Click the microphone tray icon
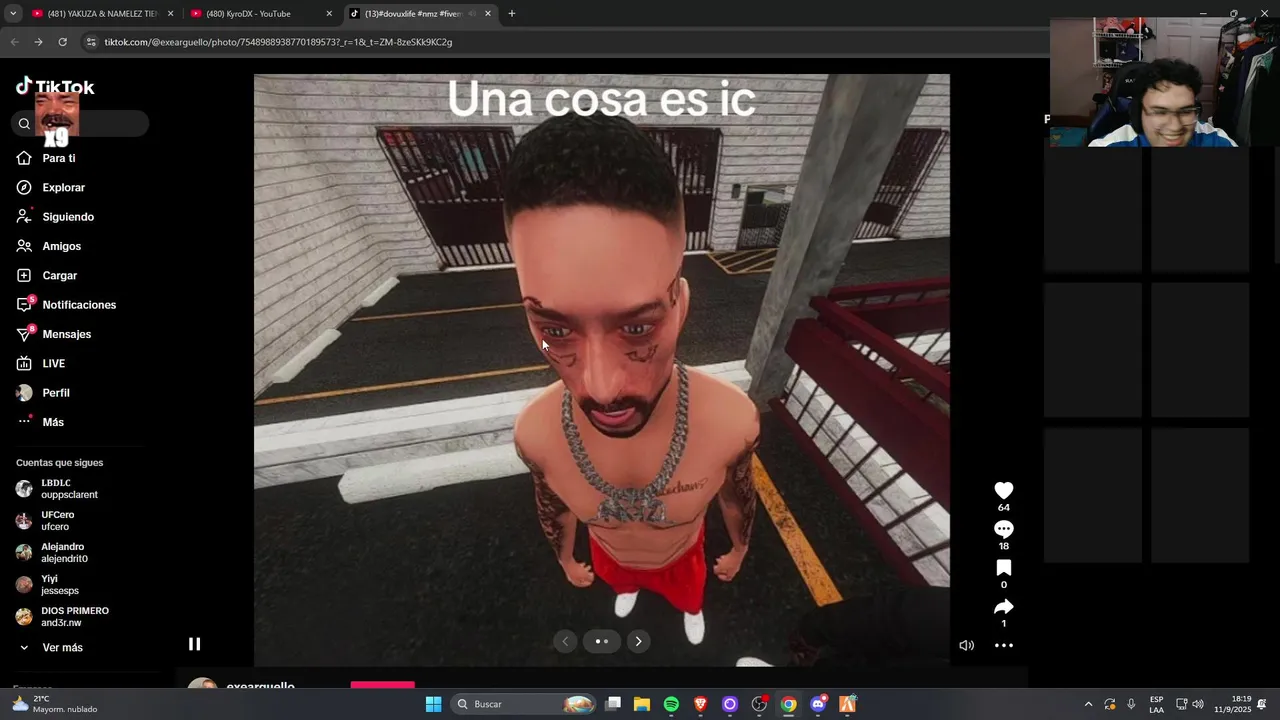The image size is (1280, 720). pyautogui.click(x=1131, y=704)
